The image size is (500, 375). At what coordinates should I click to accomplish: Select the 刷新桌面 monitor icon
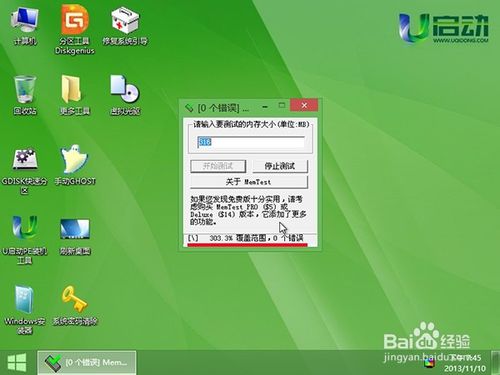(75, 236)
